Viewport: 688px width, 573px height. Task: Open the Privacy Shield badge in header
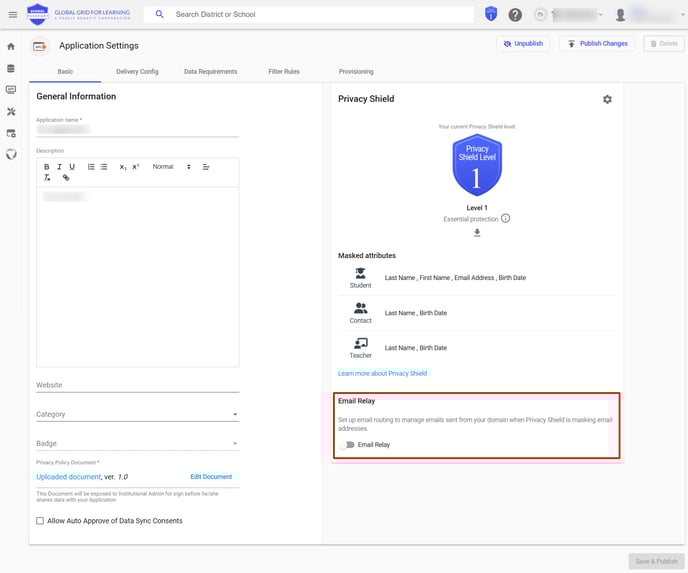[491, 14]
